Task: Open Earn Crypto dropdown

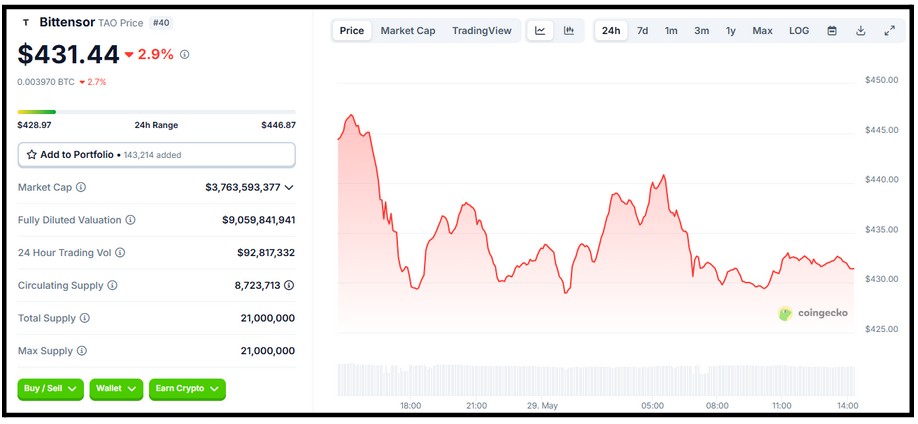Action: (187, 389)
